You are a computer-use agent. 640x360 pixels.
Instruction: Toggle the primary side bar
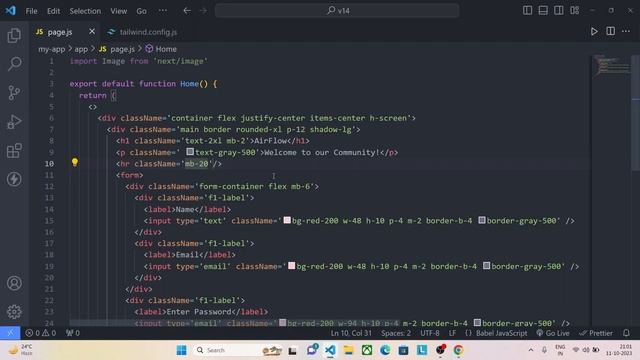tap(527, 11)
